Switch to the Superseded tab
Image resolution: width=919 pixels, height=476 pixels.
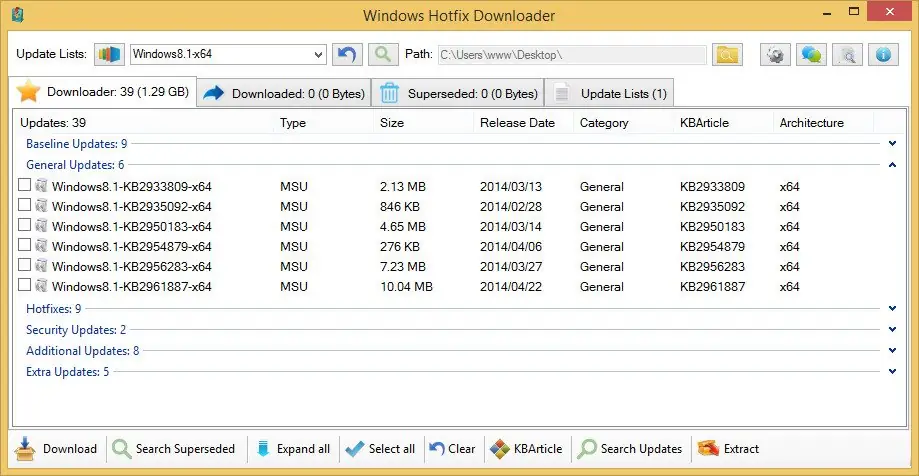(458, 94)
